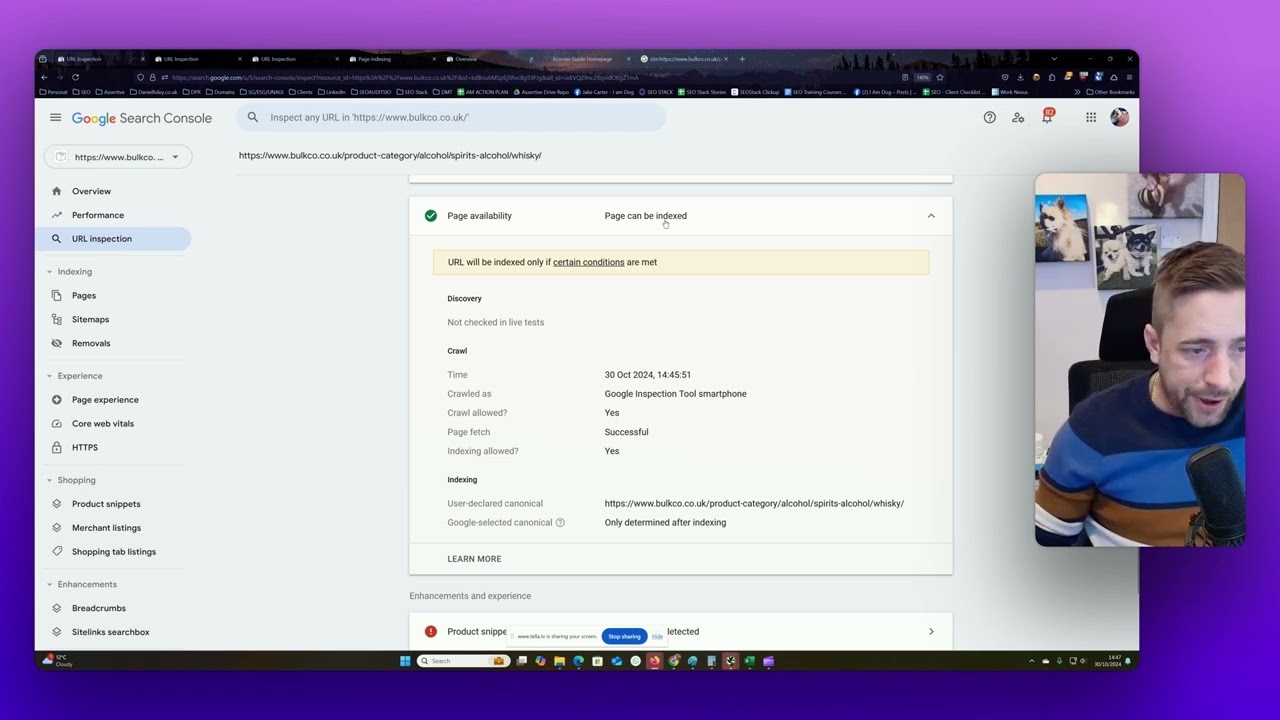Click the 'Google Inspection Tool smartphone' value

(675, 394)
